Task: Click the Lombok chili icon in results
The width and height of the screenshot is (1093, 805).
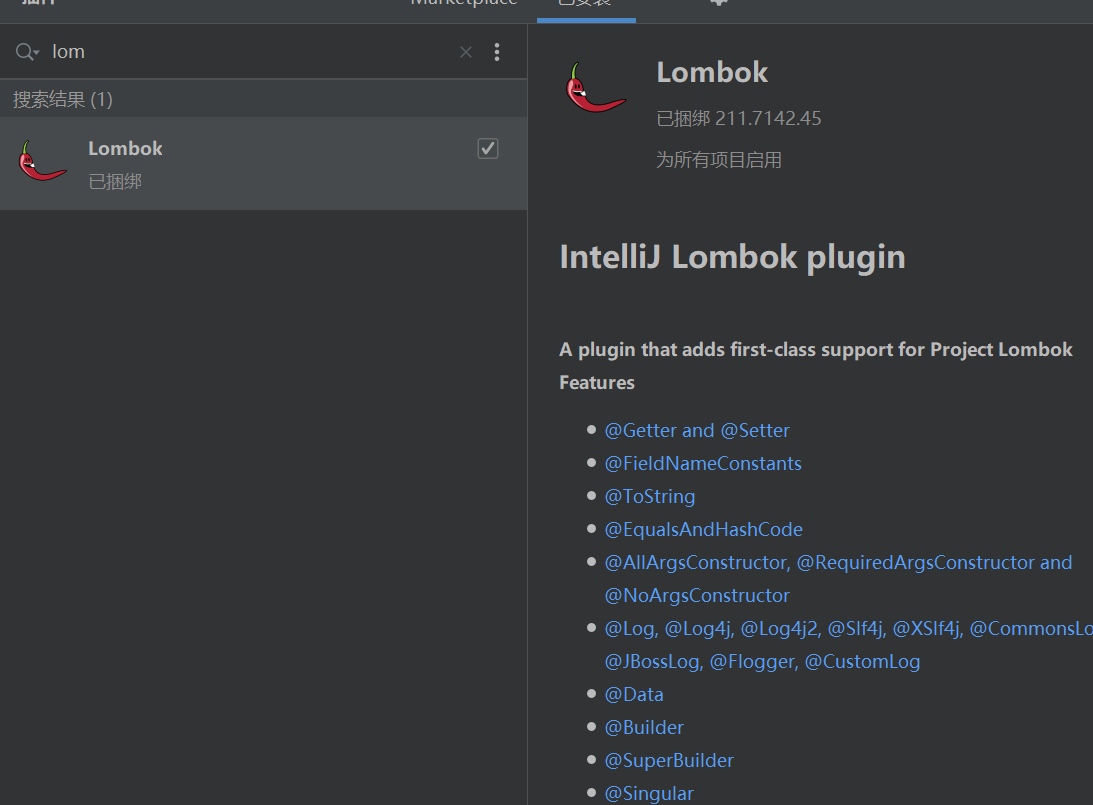Action: click(42, 161)
